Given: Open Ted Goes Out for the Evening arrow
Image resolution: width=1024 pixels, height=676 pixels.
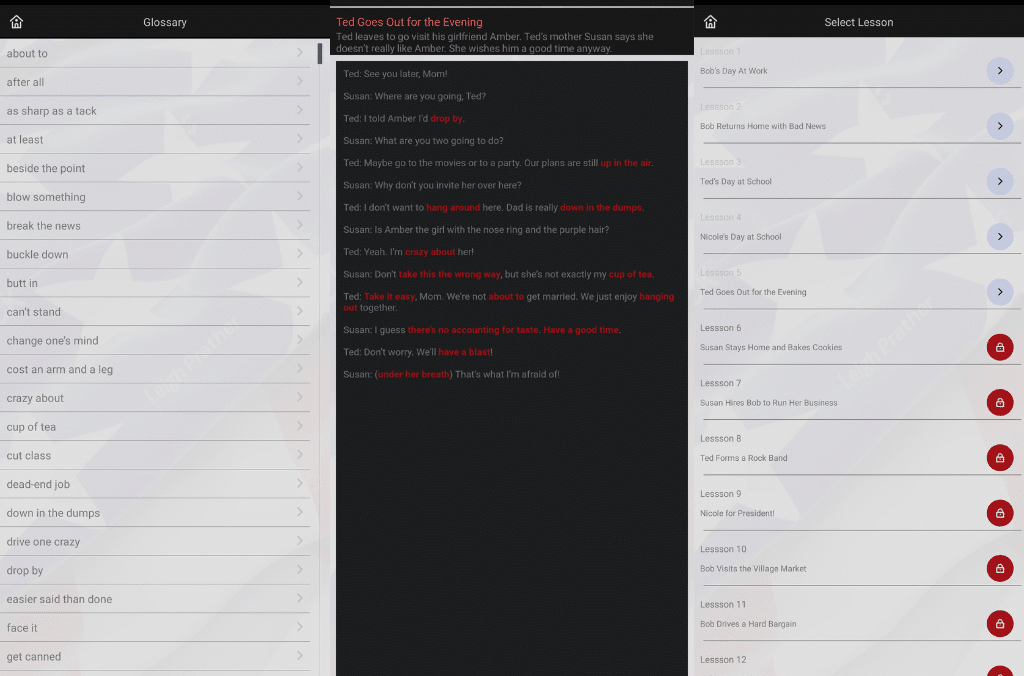Looking at the screenshot, I should click(999, 292).
